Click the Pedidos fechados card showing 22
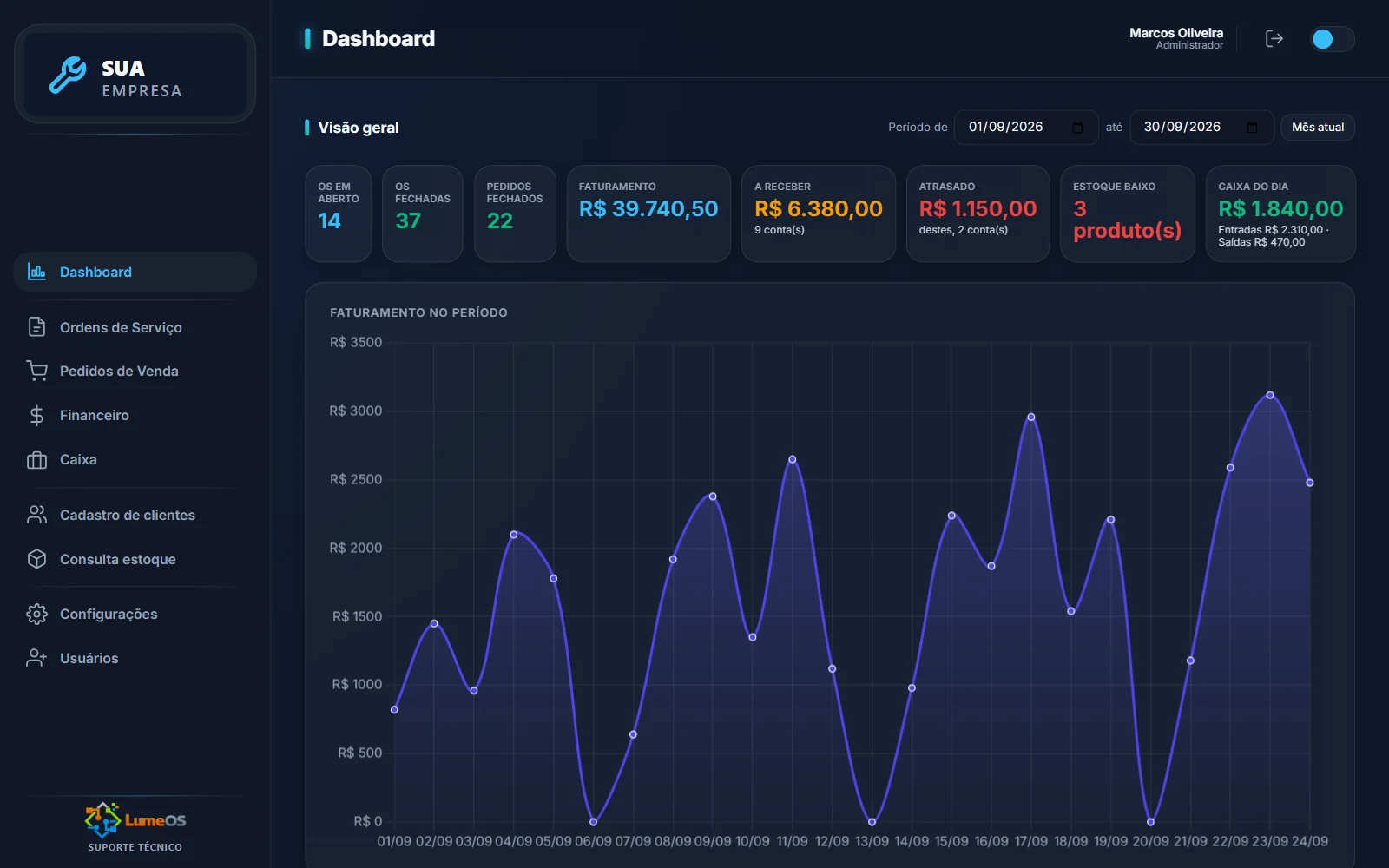1389x868 pixels. pyautogui.click(x=515, y=214)
